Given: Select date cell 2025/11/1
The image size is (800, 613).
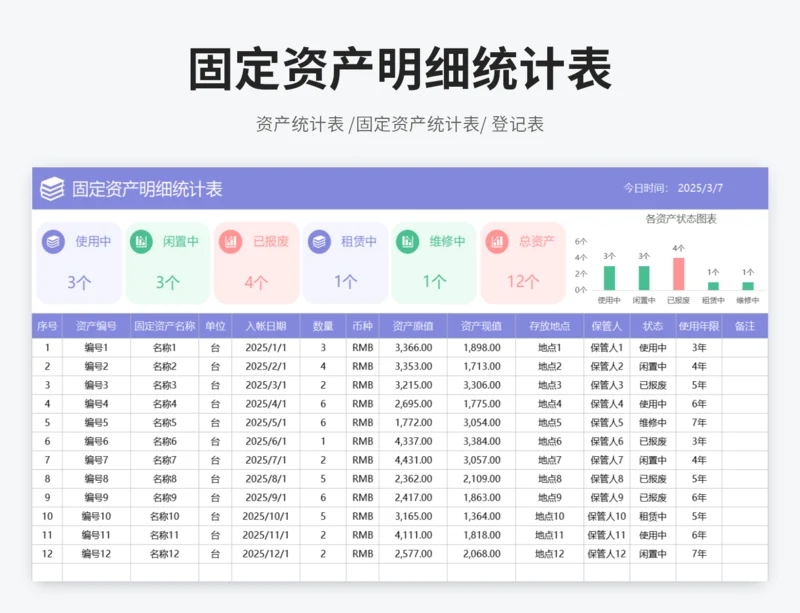Looking at the screenshot, I should tap(266, 535).
